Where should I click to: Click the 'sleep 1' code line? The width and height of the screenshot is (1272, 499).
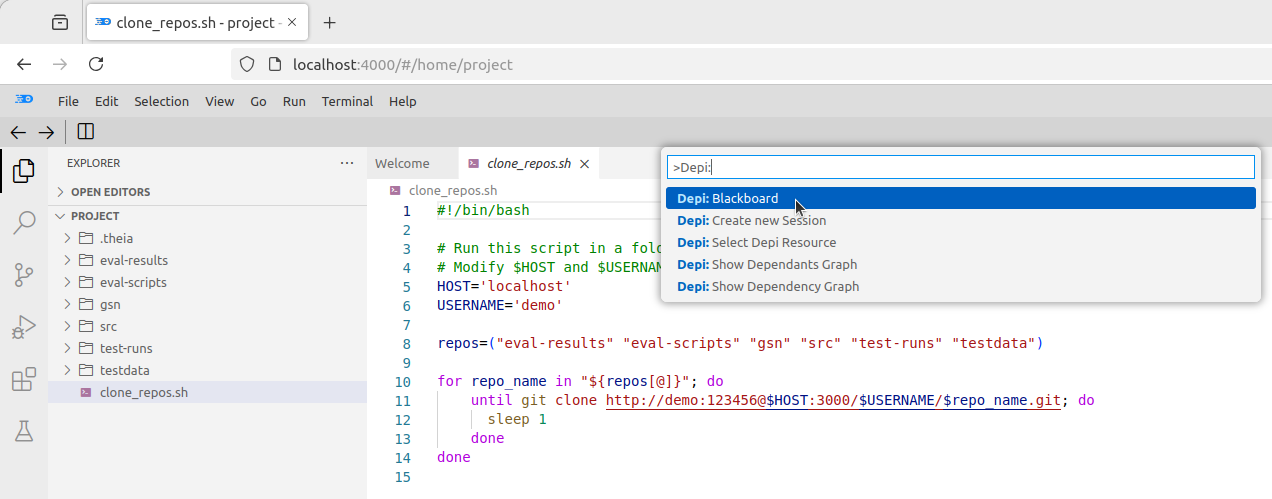coord(517,420)
